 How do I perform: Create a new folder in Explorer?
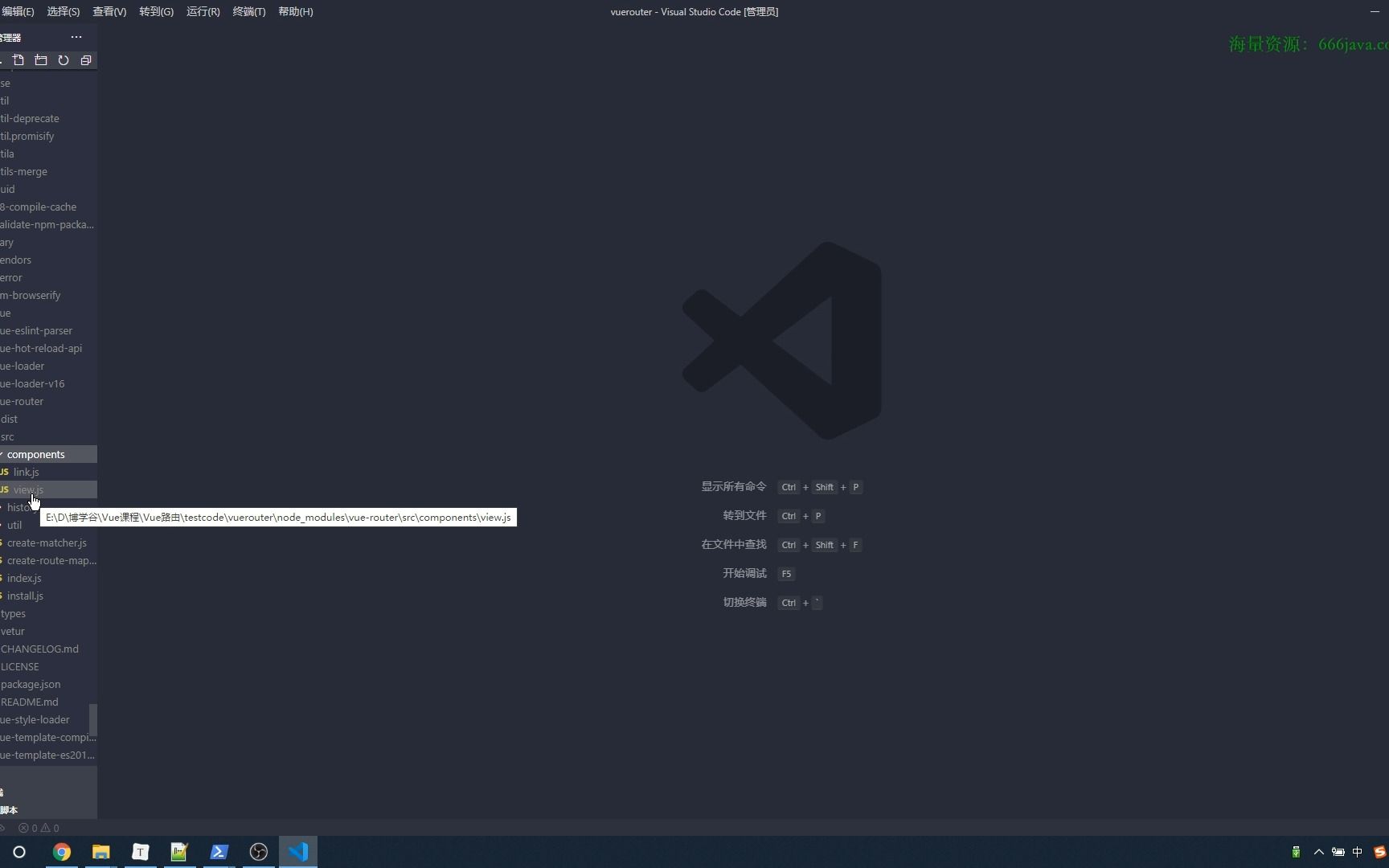pyautogui.click(x=41, y=60)
